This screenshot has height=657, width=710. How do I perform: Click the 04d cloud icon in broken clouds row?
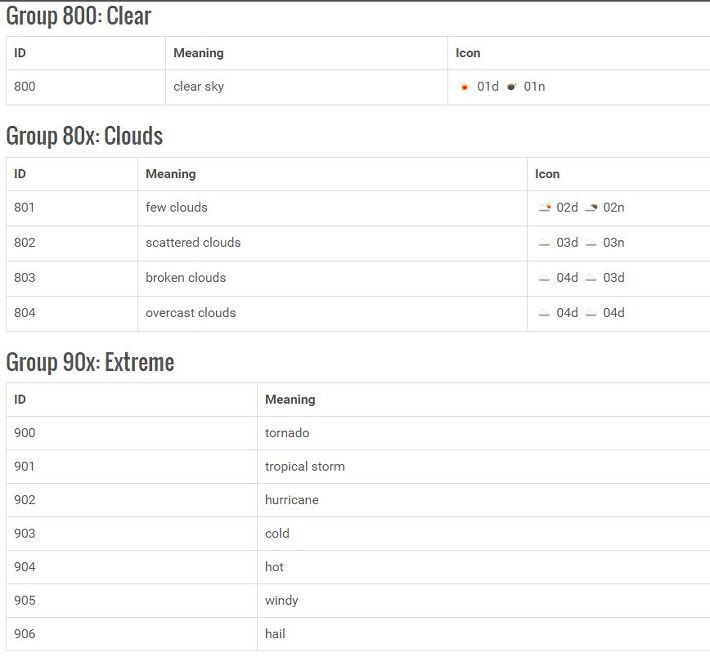click(x=544, y=278)
